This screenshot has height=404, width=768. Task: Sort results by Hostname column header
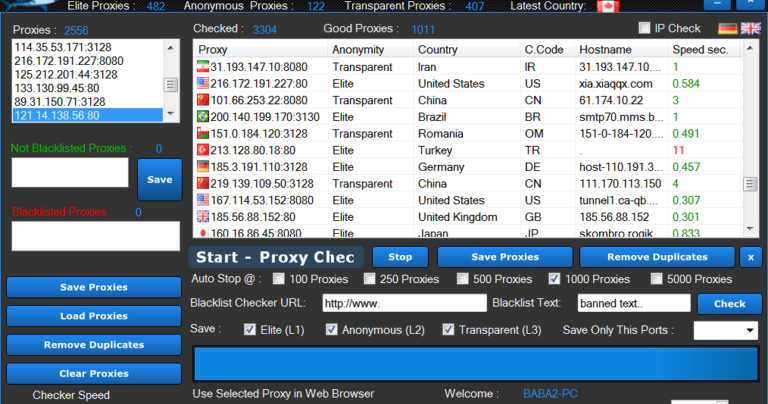point(621,49)
